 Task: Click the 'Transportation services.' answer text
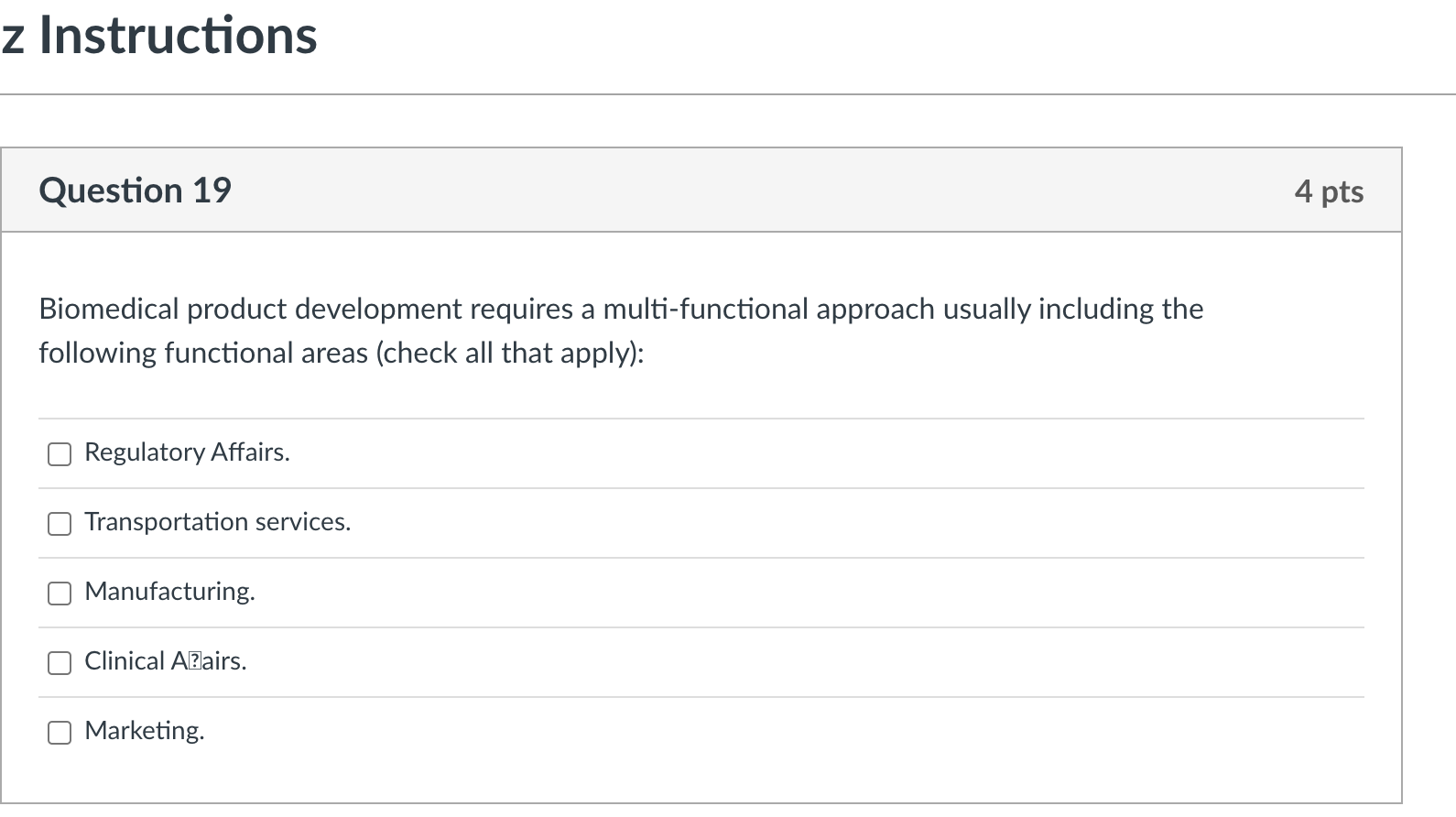pyautogui.click(x=218, y=522)
